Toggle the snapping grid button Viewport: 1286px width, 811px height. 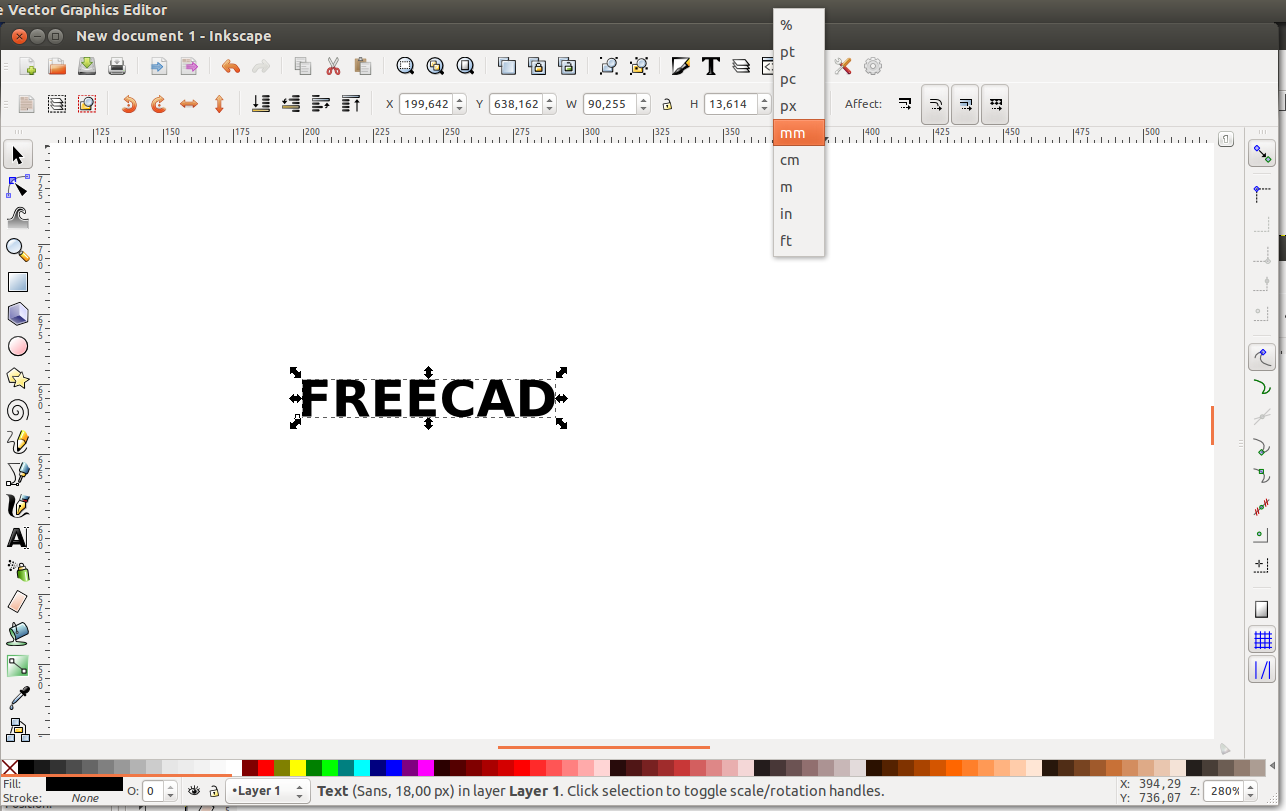[1262, 640]
